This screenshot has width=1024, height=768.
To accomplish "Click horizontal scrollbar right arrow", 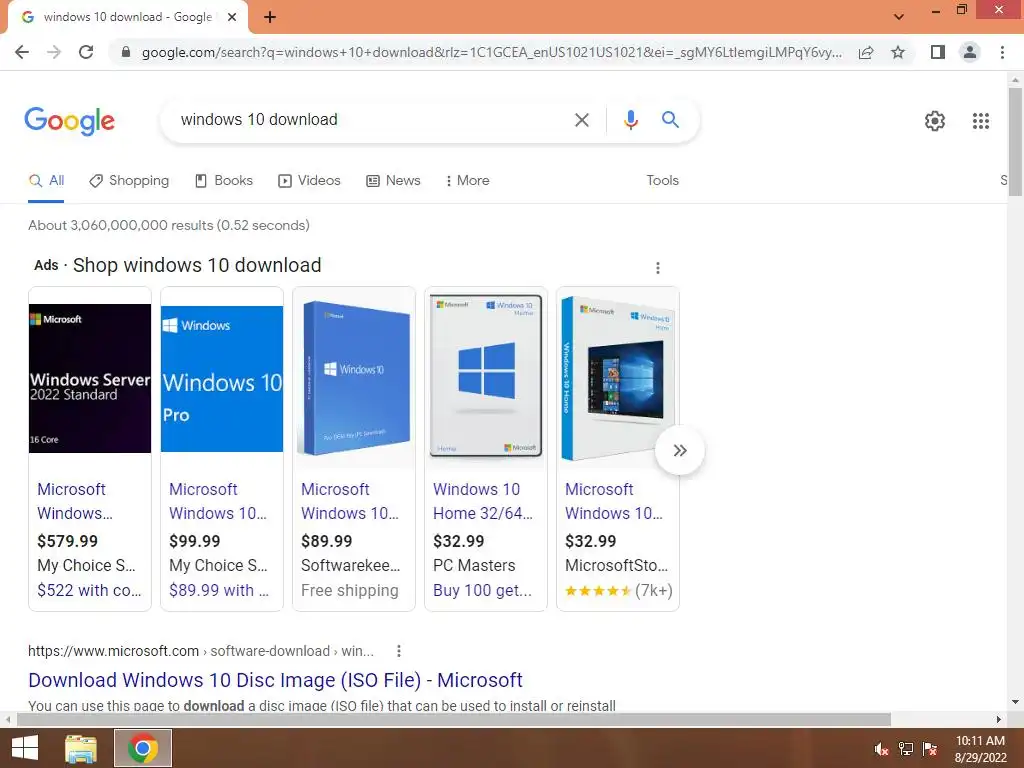I will tap(999, 720).
